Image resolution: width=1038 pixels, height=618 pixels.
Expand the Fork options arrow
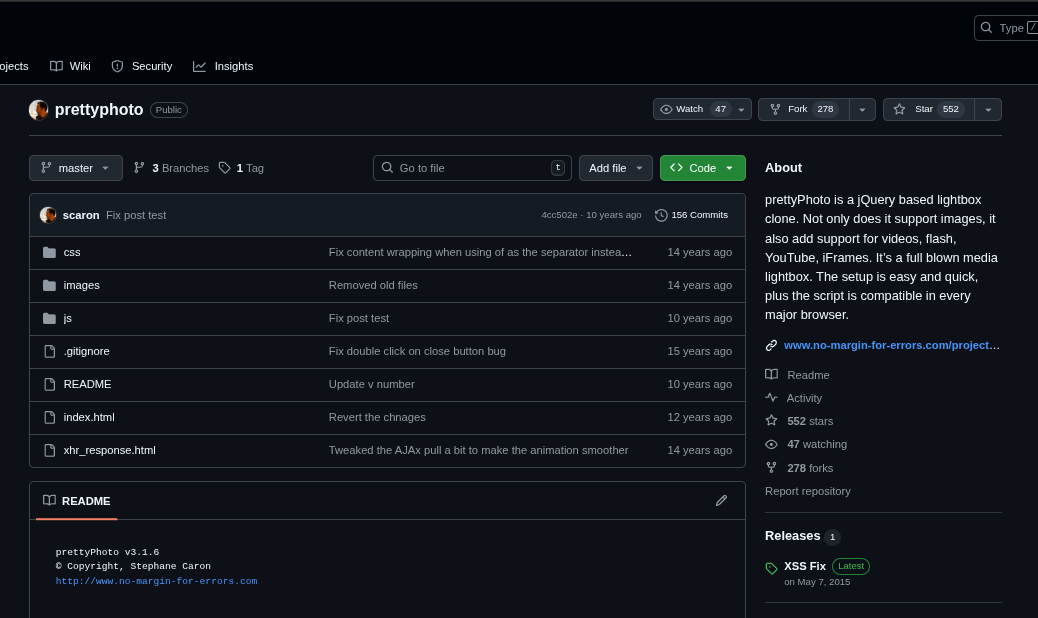pos(862,109)
